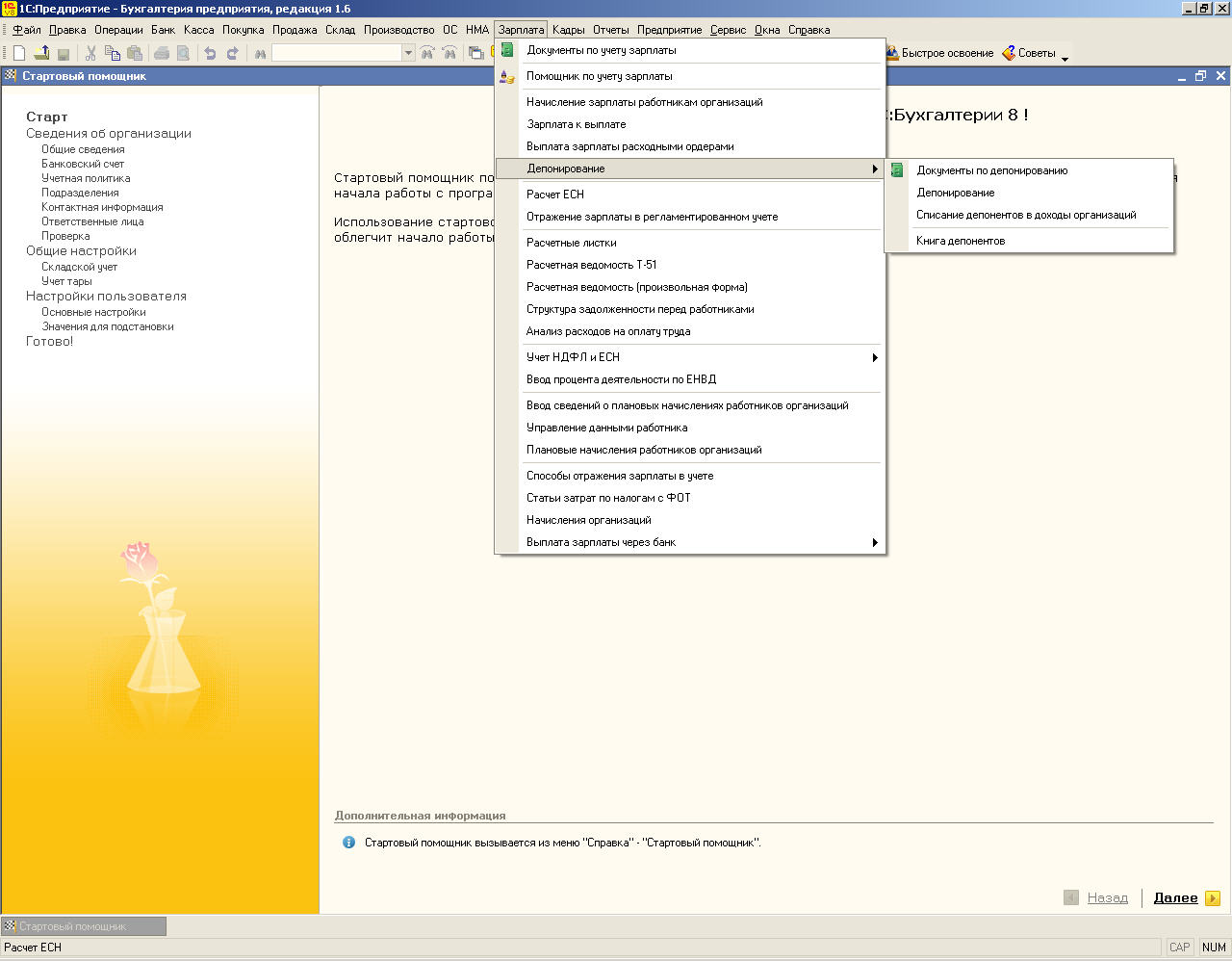1232x961 pixels.
Task: Open Учетная политика in the sidebar
Action: [86, 178]
